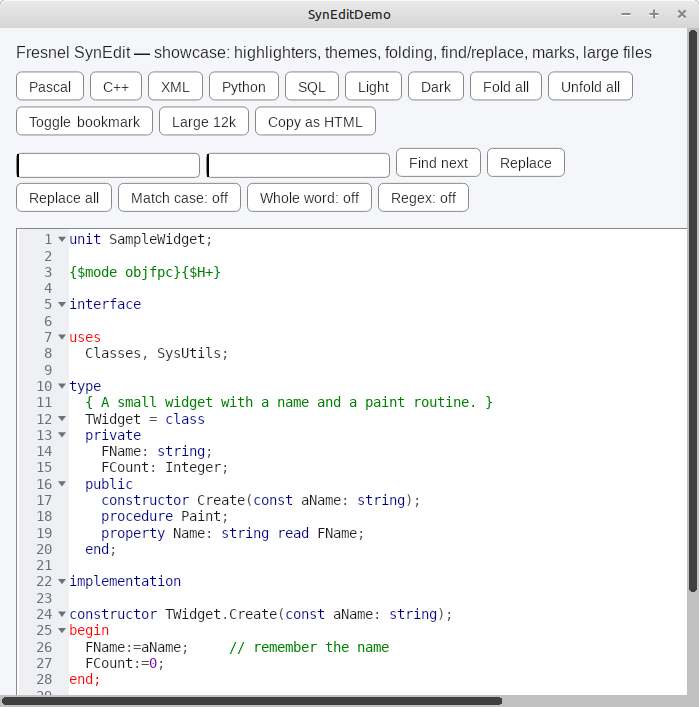Maximize the SynEditDemo window
This screenshot has height=707, width=699.
[x=654, y=14]
